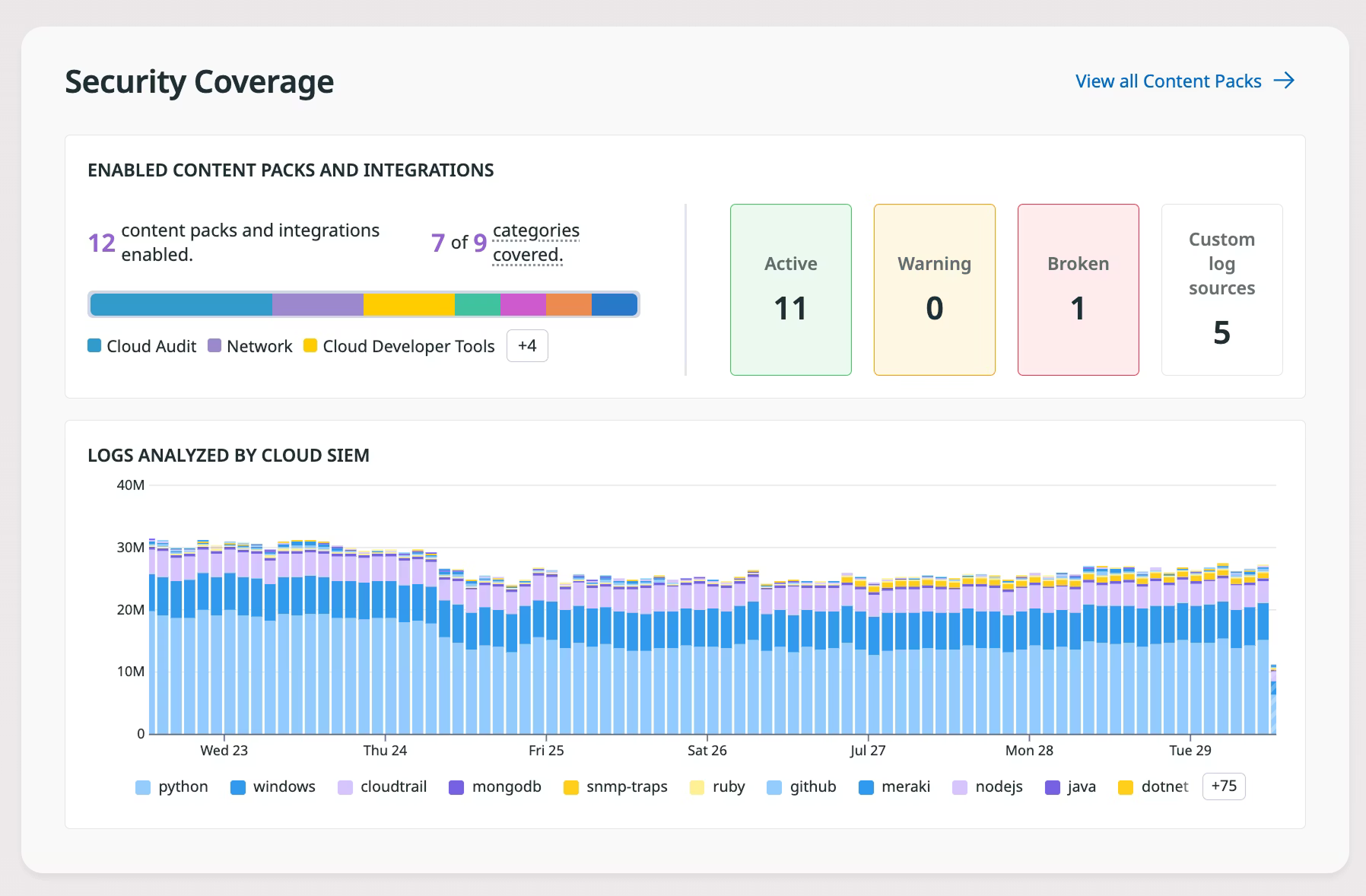Toggle the windows series in chart legend
Image resolution: width=1366 pixels, height=896 pixels.
273,786
